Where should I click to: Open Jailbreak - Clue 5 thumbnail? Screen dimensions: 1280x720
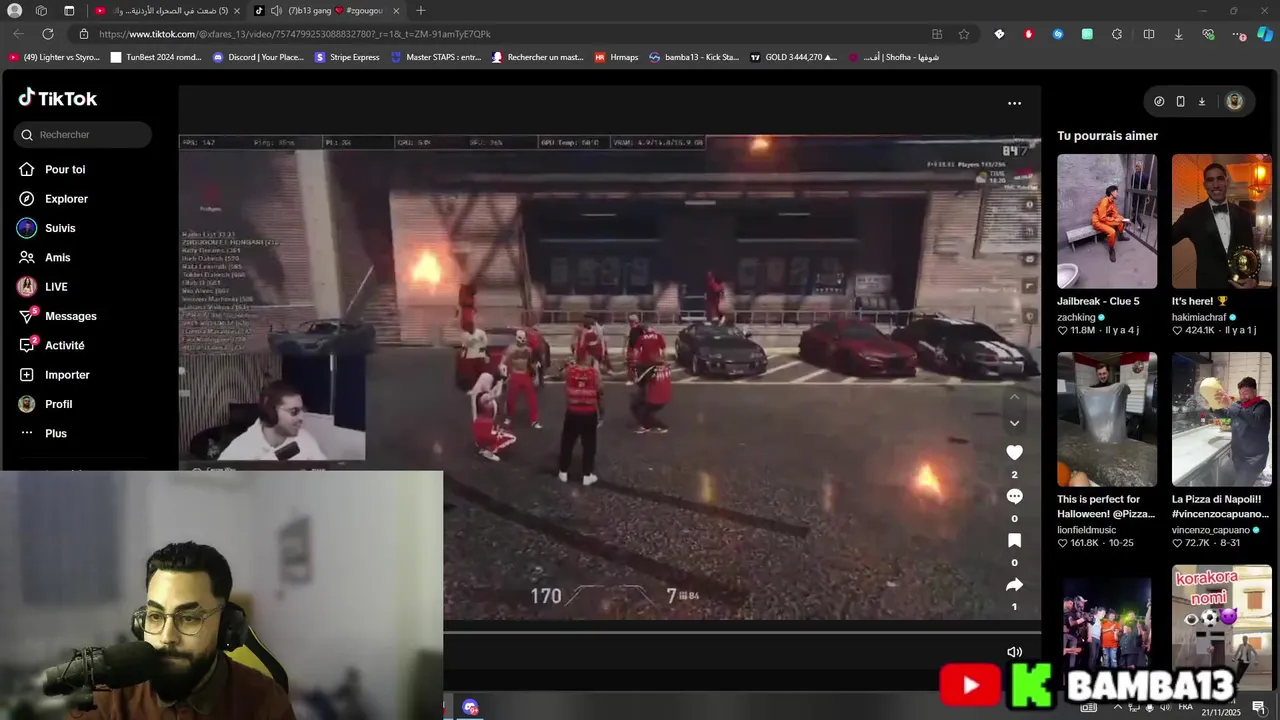pos(1107,221)
